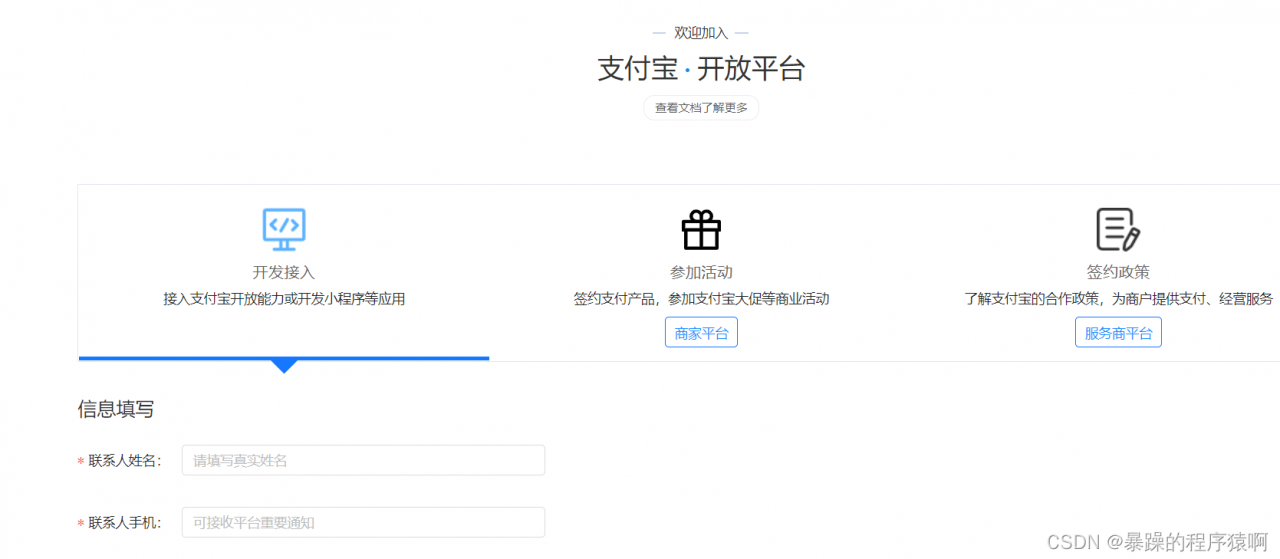
Task: Focus the 联系人手机 input field
Action: [363, 522]
